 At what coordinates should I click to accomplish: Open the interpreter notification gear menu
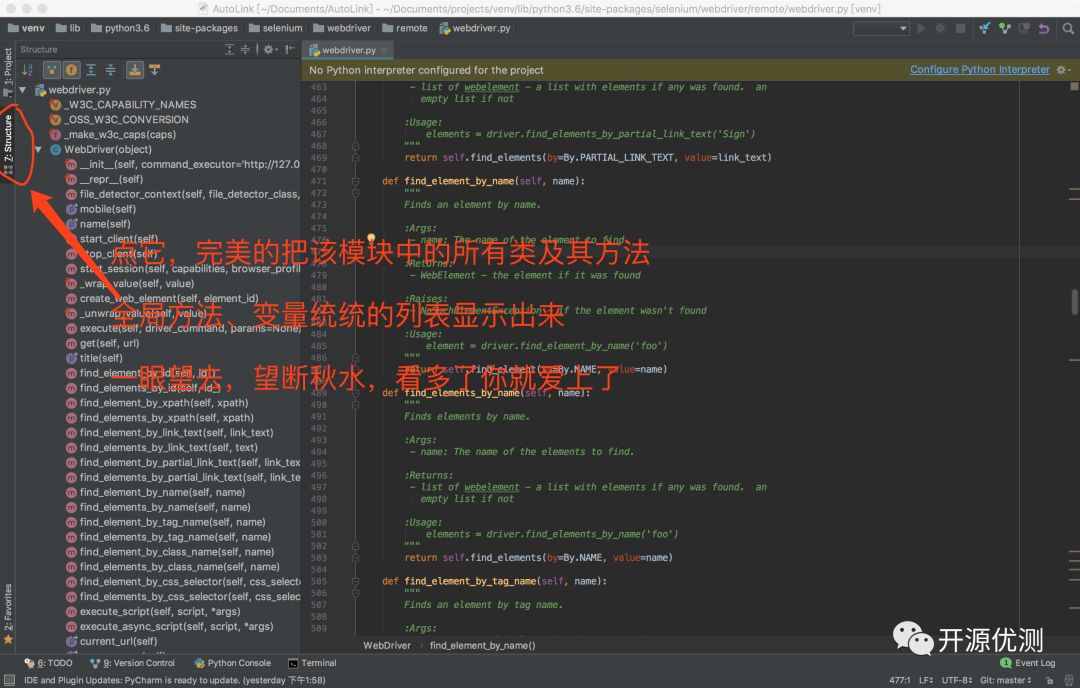(x=1063, y=70)
